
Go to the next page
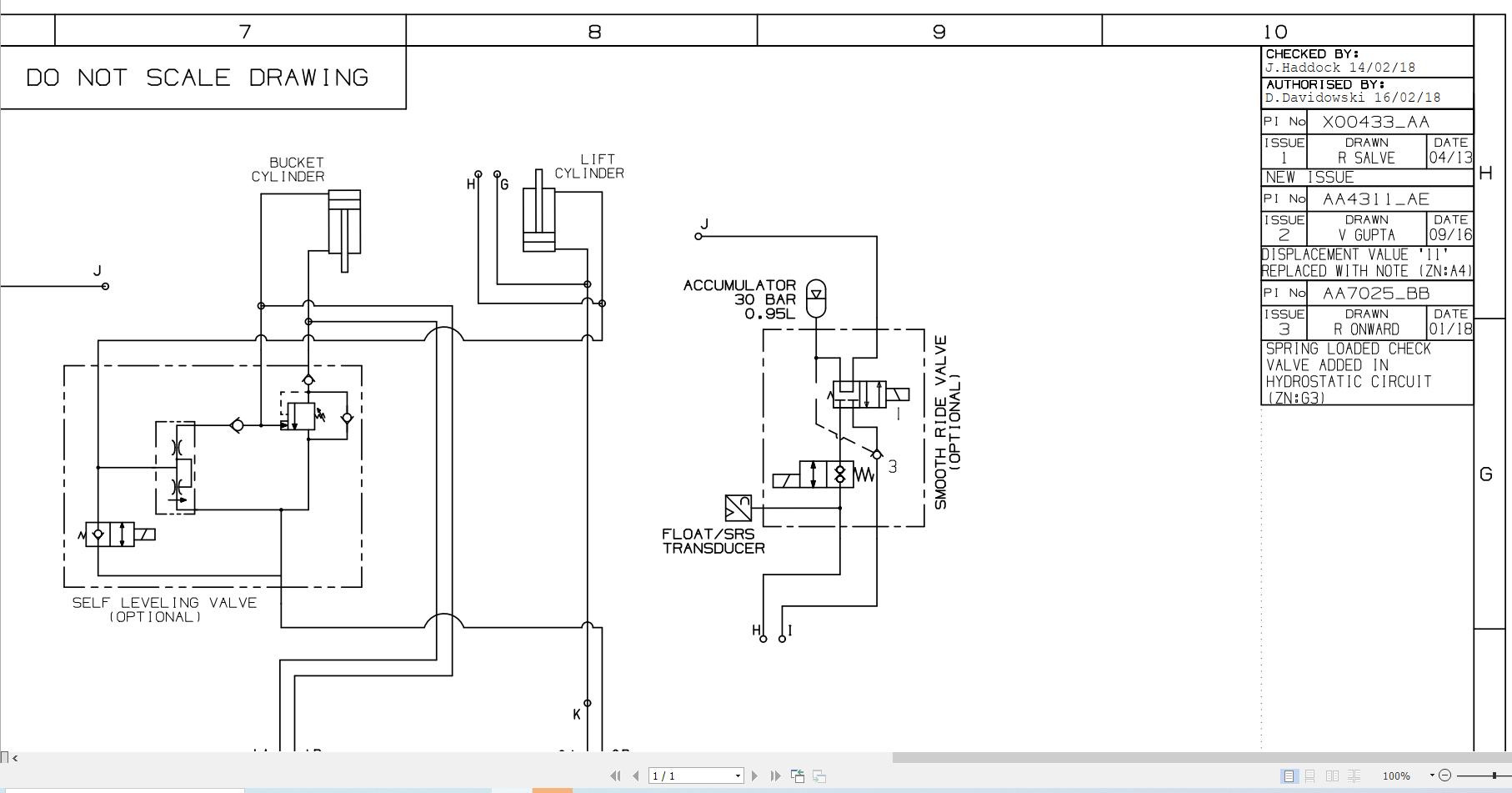[x=755, y=775]
